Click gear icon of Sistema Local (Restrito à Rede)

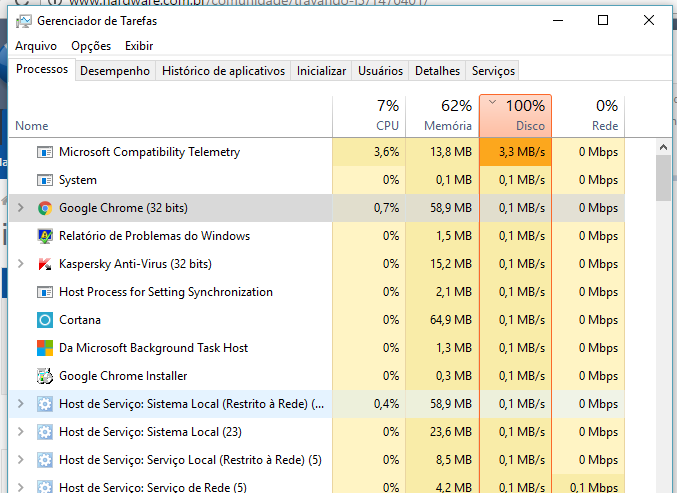(x=45, y=404)
